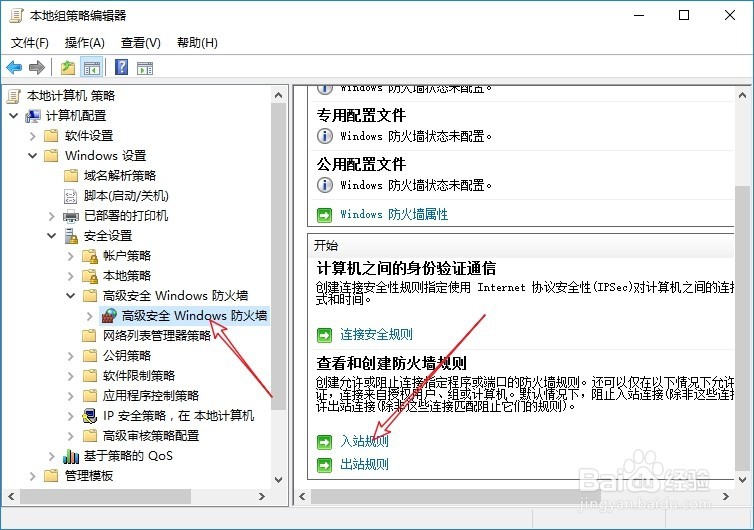Image resolution: width=754 pixels, height=530 pixels.
Task: Click the tree pane vertical scrollbar down arrow
Action: point(278,480)
